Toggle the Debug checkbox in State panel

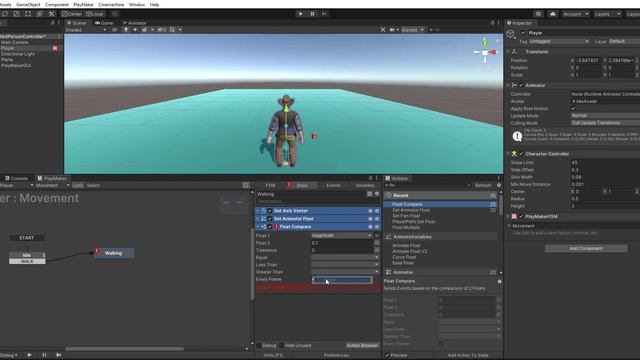point(259,346)
